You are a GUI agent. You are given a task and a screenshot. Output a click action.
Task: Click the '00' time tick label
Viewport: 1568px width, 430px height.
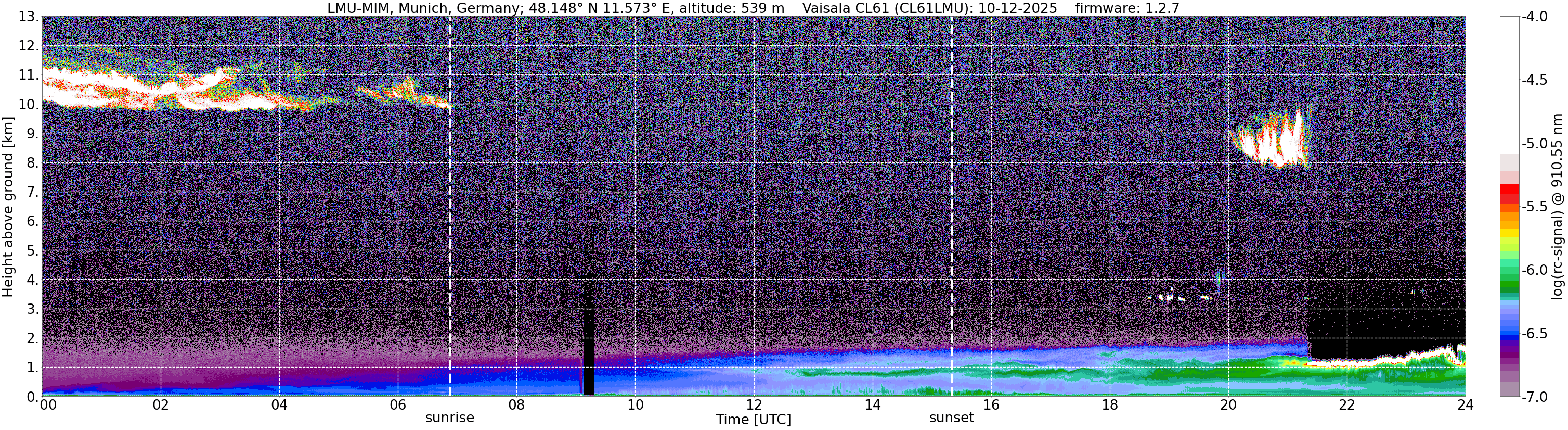47,405
